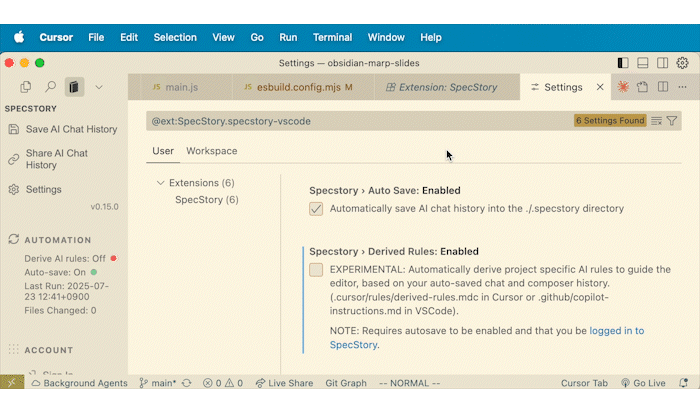Screen dimensions: 700x414
Task: Check the Derived Rules Enabled checkbox
Action: click(x=316, y=270)
